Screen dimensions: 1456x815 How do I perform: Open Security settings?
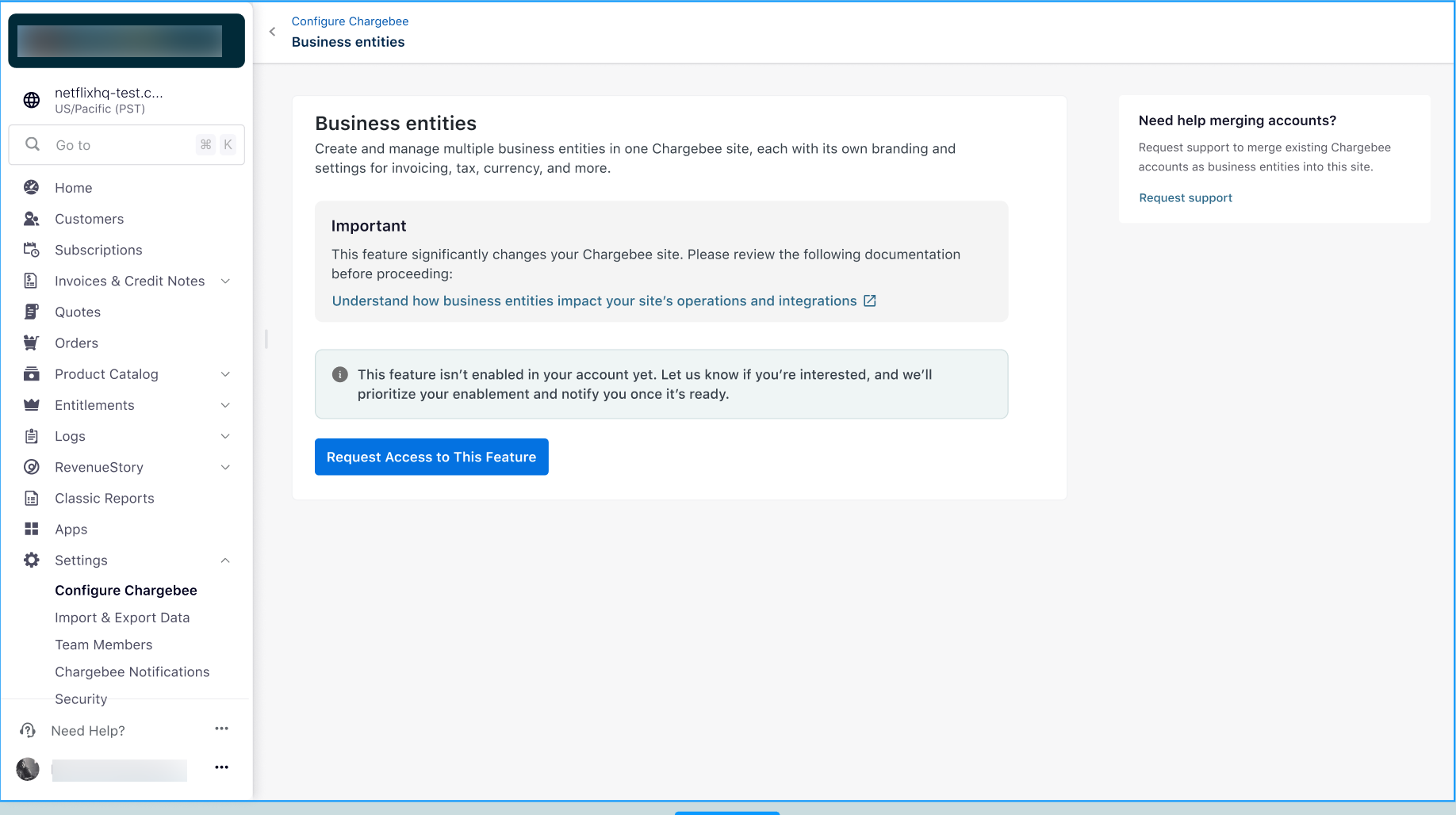81,698
